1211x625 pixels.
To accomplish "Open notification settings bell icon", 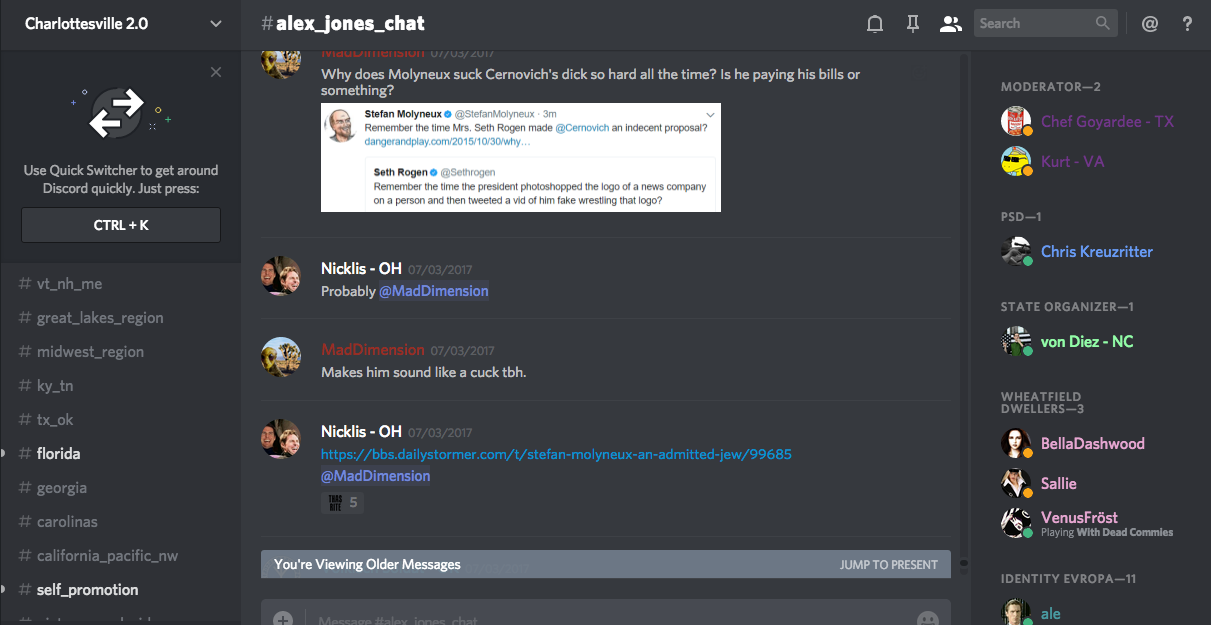I will pyautogui.click(x=875, y=24).
